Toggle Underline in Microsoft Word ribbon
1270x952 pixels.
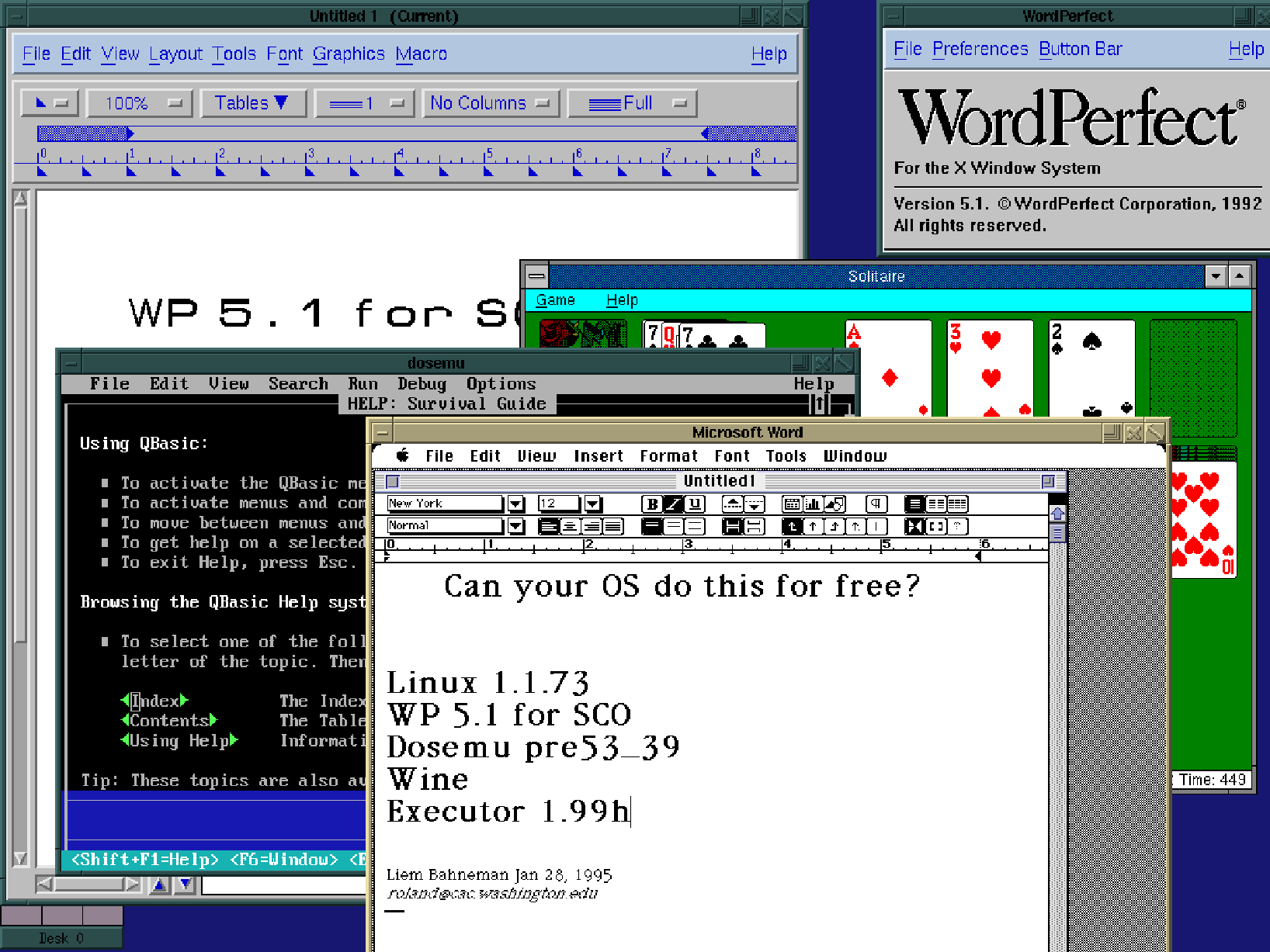(x=694, y=504)
